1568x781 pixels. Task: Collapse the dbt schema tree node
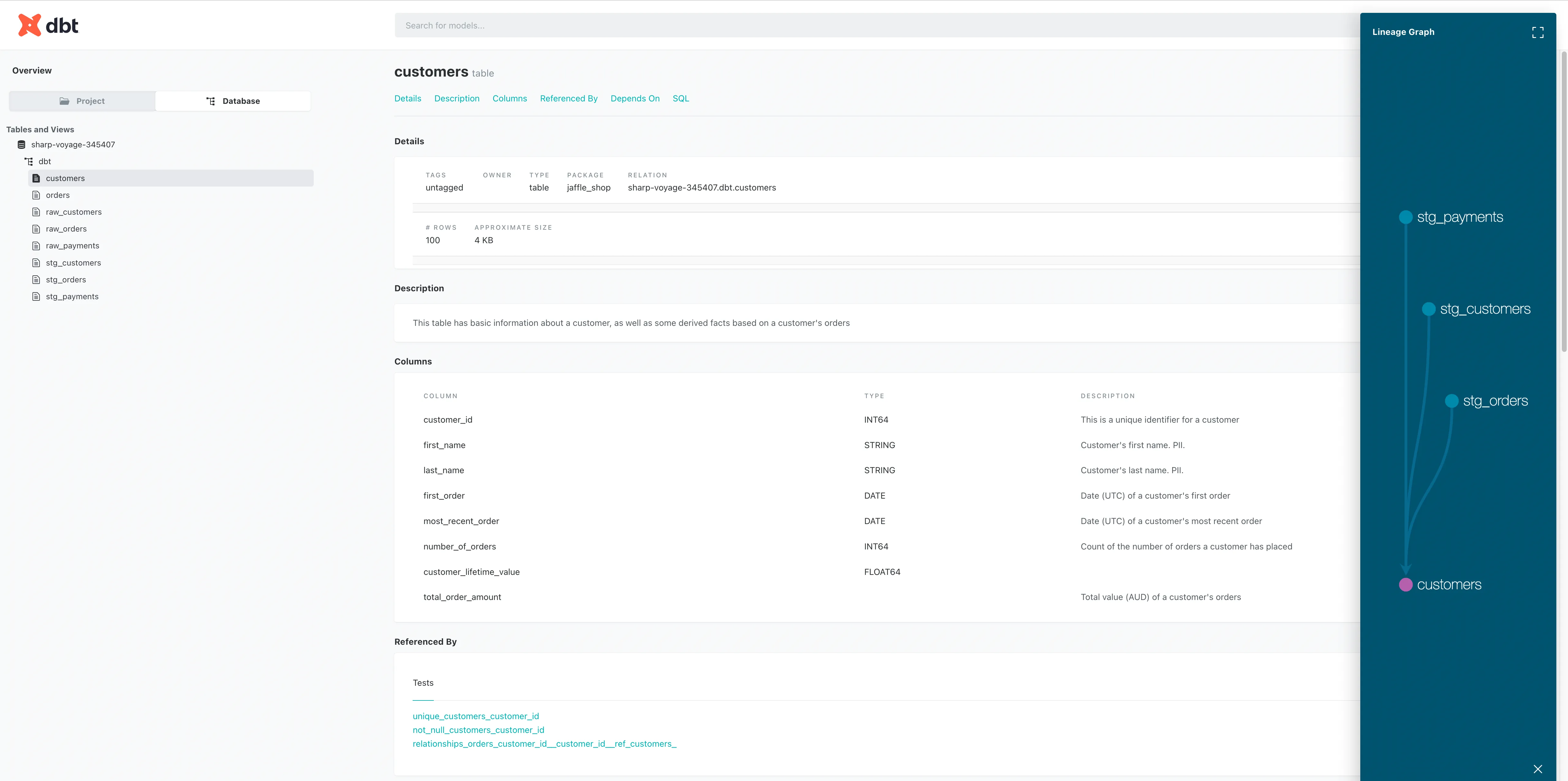44,161
